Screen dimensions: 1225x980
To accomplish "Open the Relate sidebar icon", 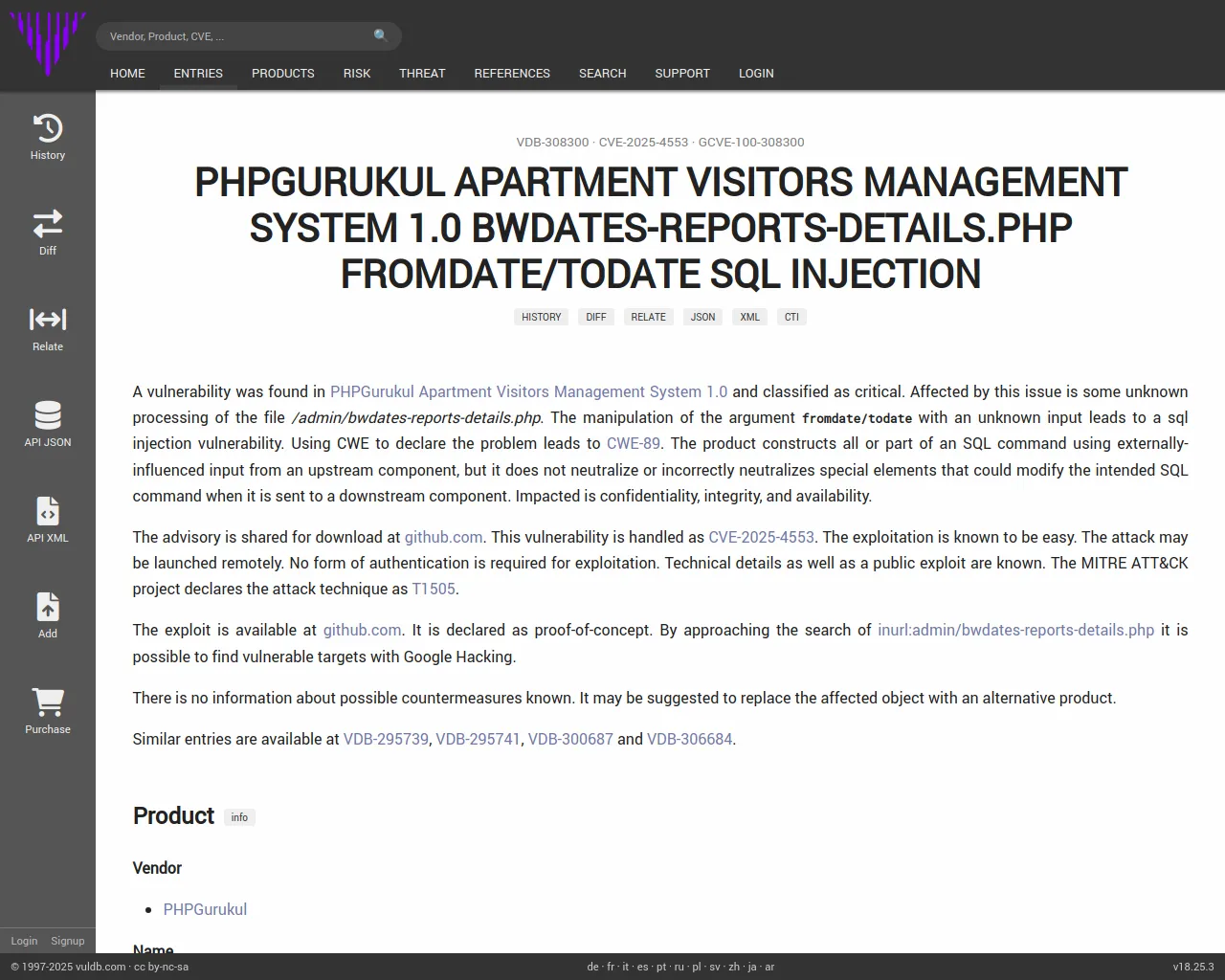I will (x=48, y=328).
